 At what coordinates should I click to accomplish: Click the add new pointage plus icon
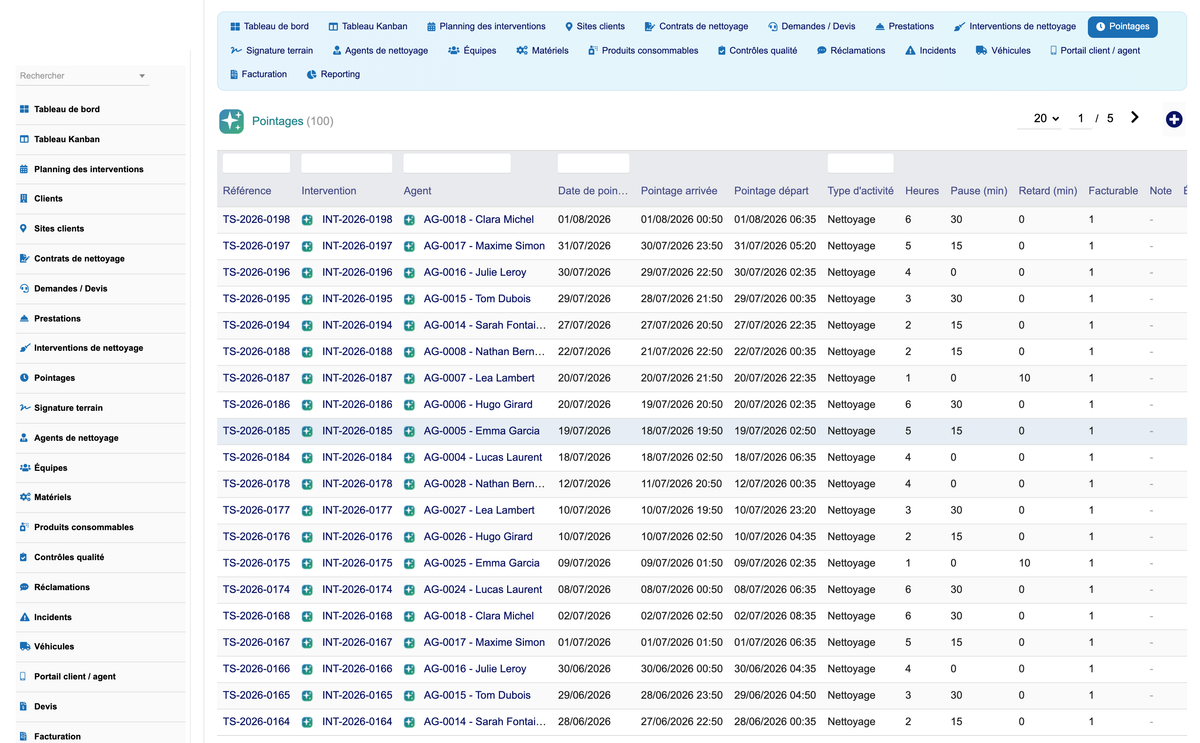(1174, 120)
